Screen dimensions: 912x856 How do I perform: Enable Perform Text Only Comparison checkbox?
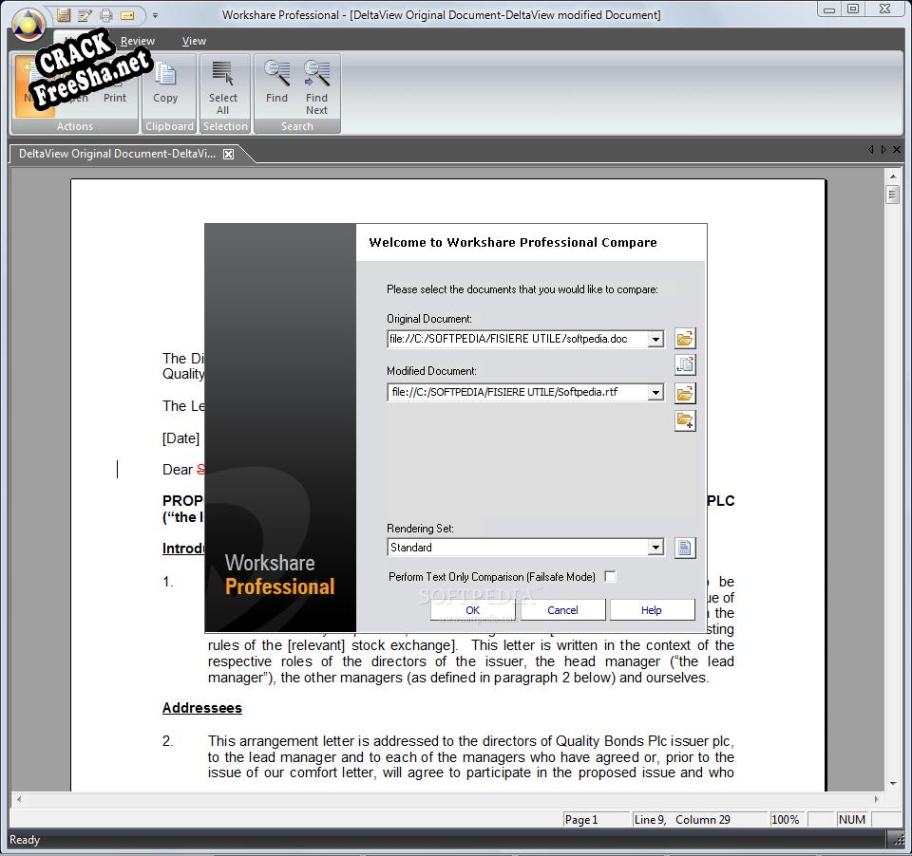tap(611, 577)
